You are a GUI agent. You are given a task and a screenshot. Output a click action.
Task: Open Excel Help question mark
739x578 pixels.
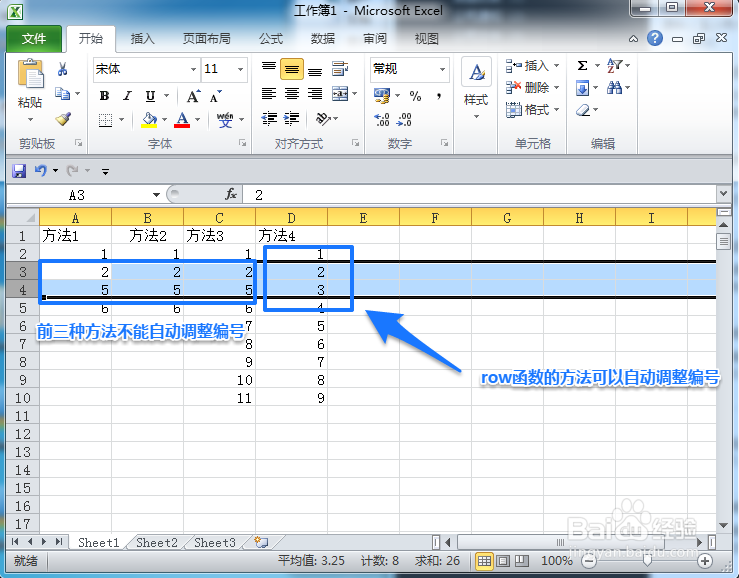click(655, 38)
